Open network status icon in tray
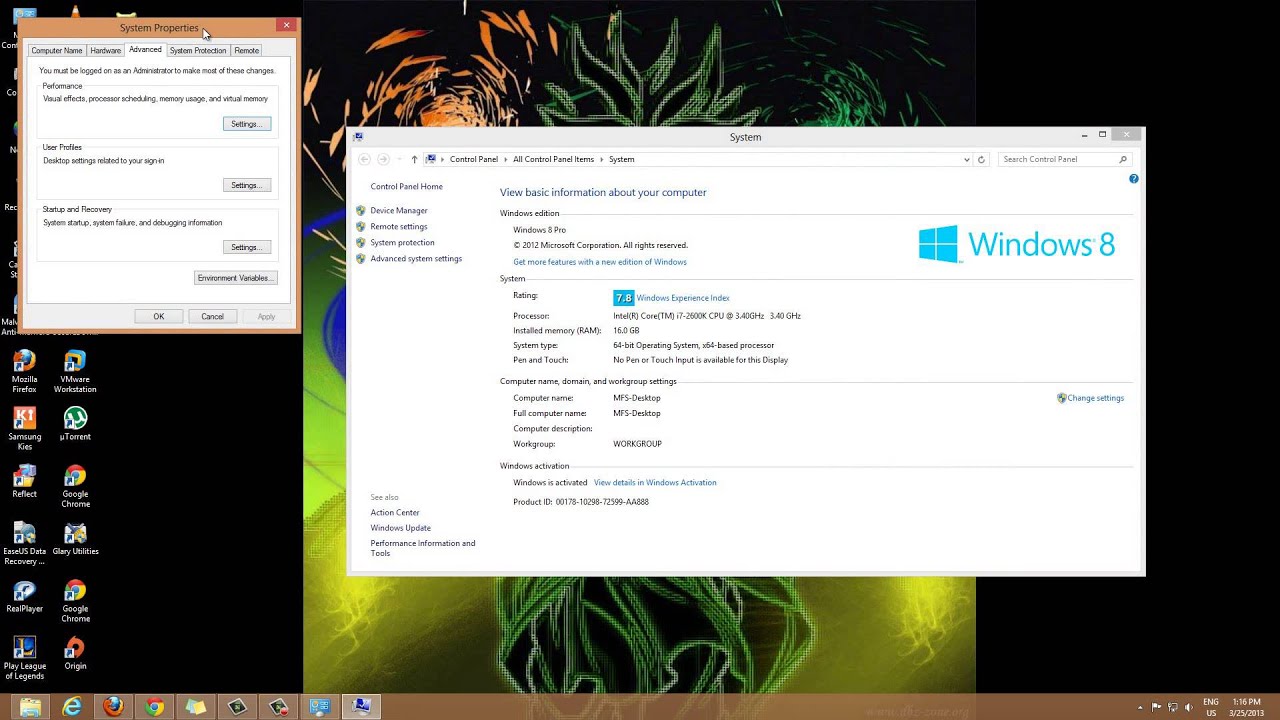1280x720 pixels. pyautogui.click(x=1173, y=707)
